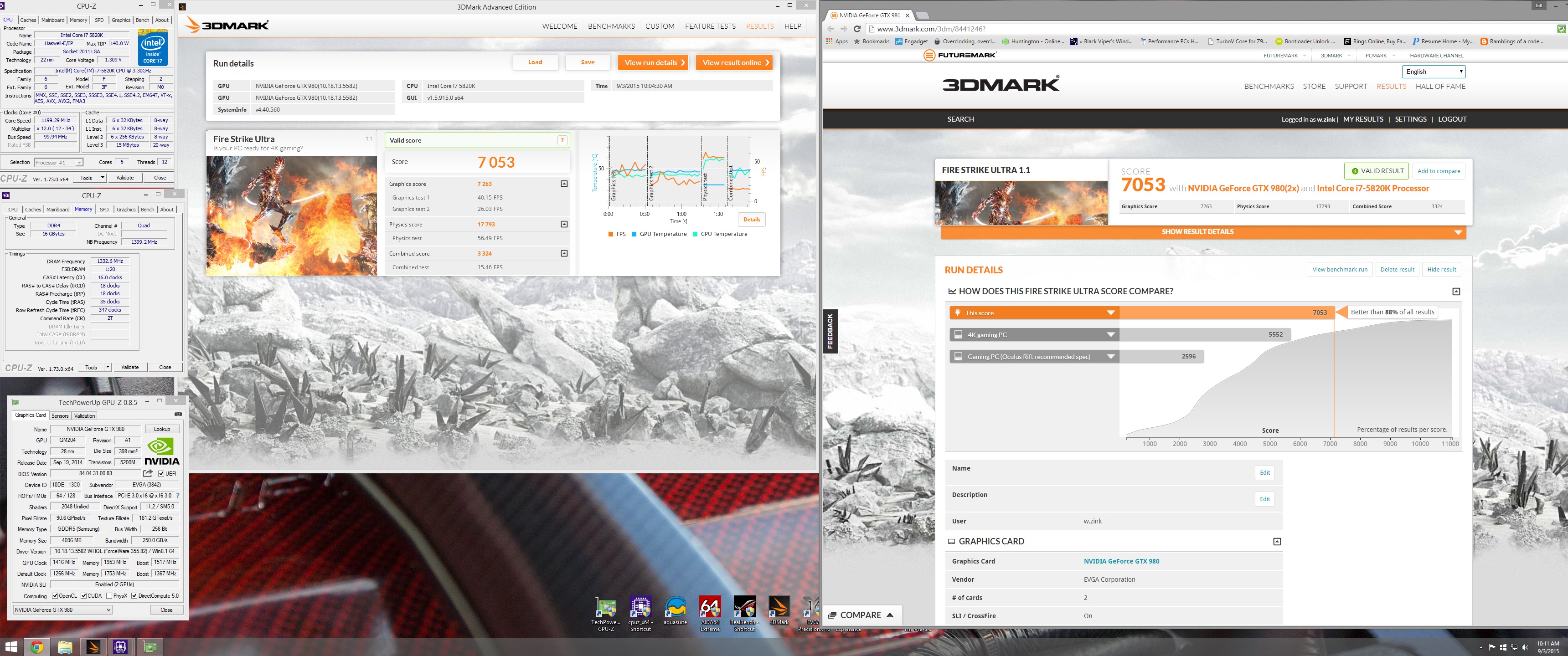
Task: Click the GPU-Z screenshot camera icon
Action: (178, 415)
